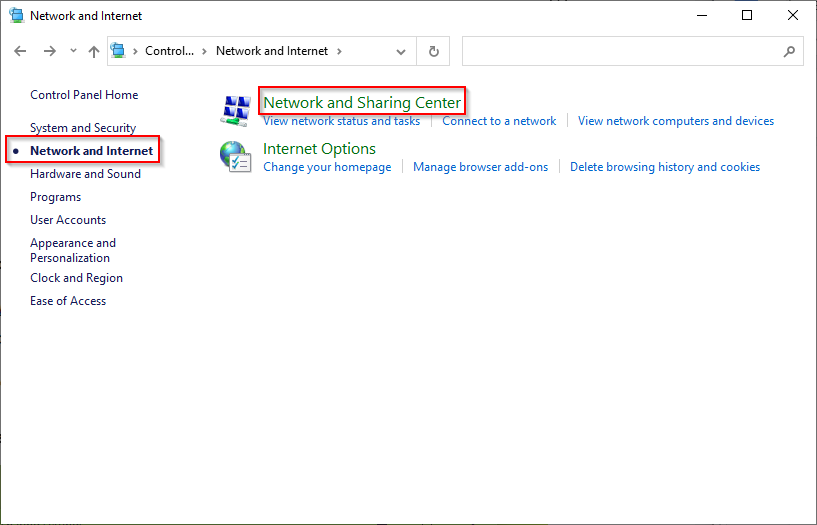The height and width of the screenshot is (525, 817).
Task: Select Hardware and Sound in sidebar
Action: [x=85, y=174]
